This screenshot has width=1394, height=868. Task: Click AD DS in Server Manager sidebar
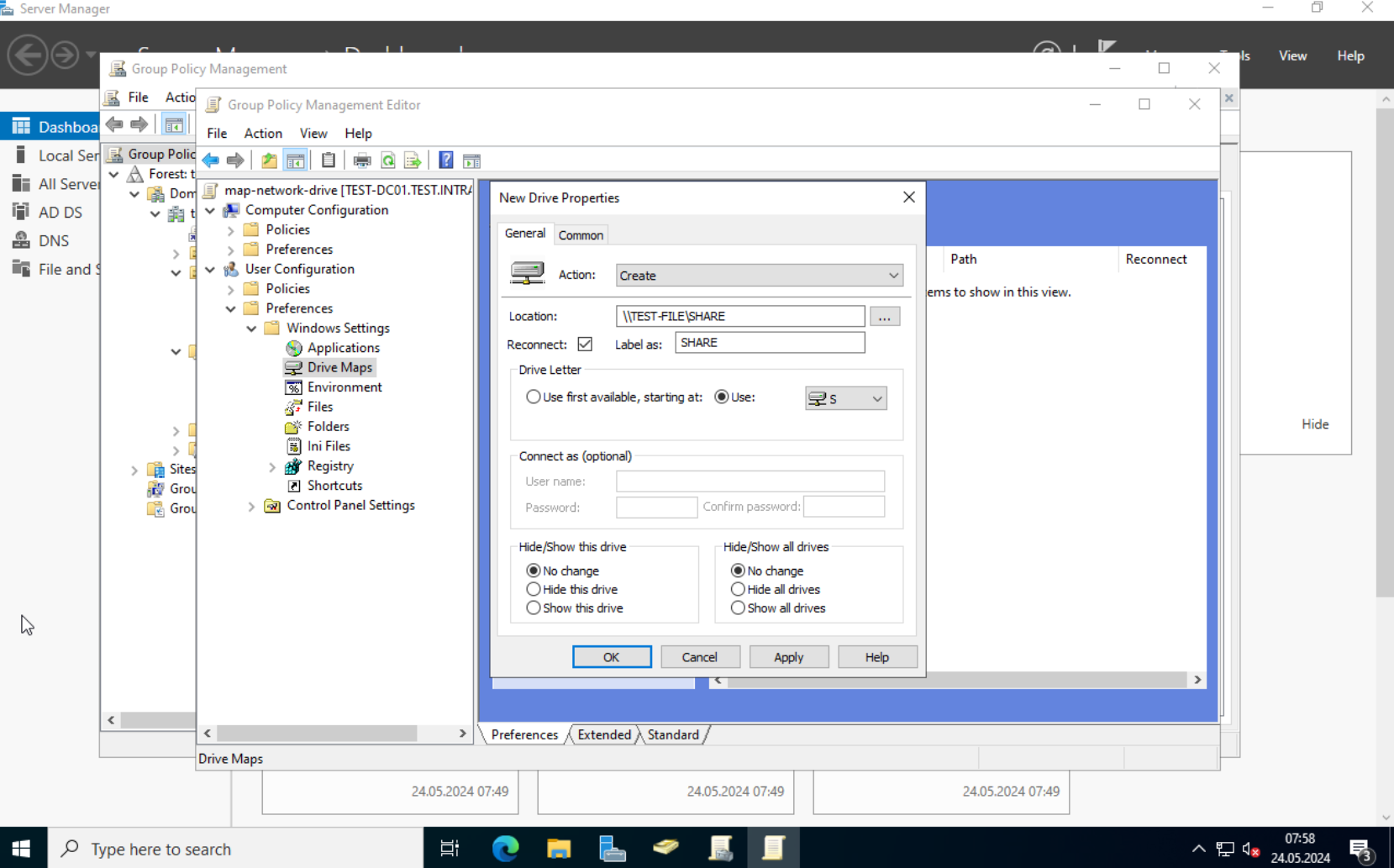point(60,213)
